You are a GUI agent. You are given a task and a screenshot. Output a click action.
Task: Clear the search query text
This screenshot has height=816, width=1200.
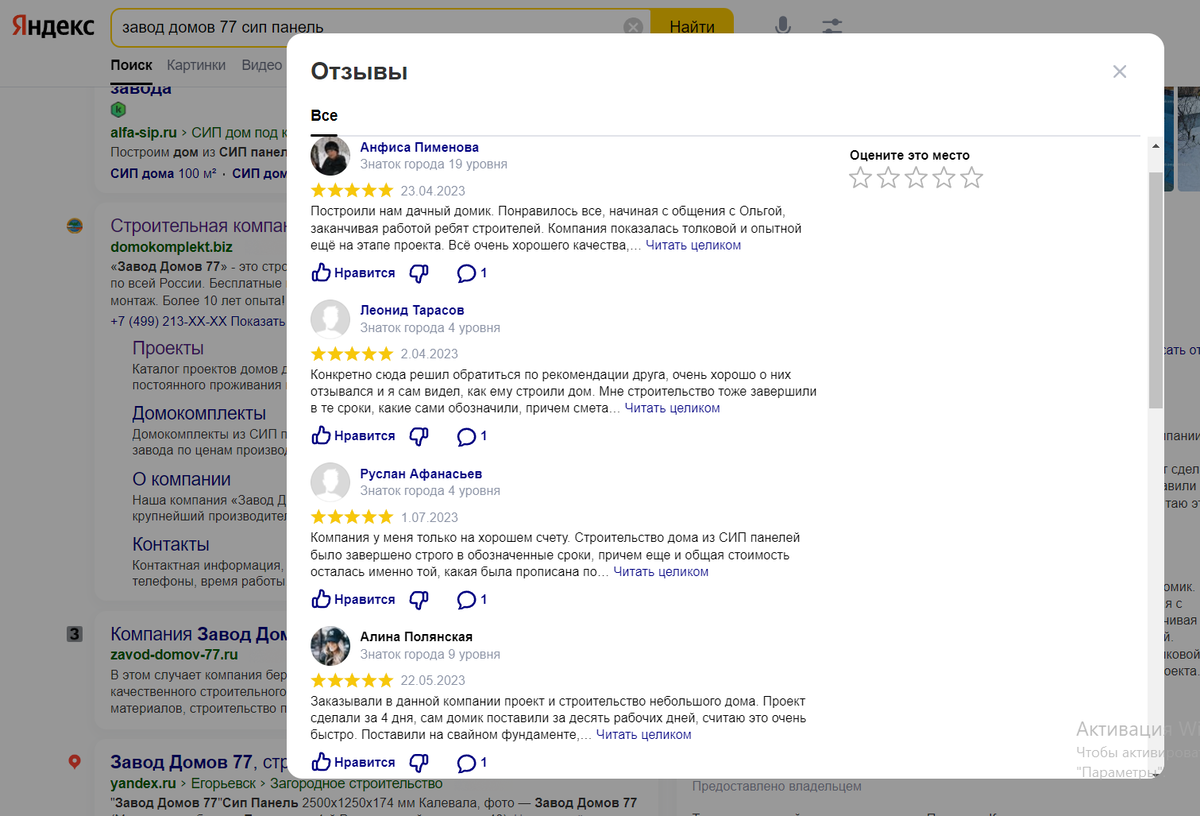click(633, 27)
